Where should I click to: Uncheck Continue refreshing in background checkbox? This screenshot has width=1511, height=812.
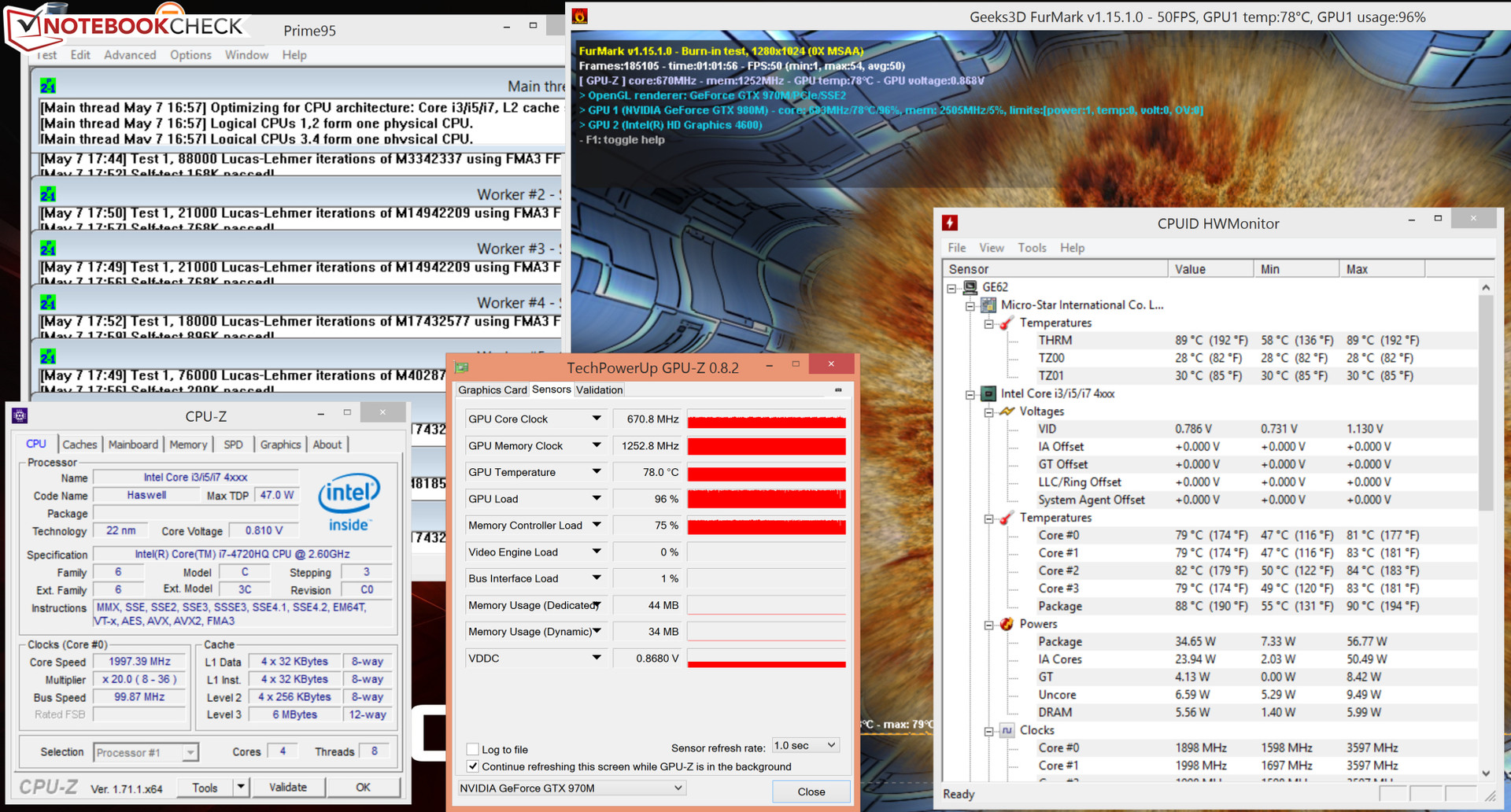[x=472, y=766]
